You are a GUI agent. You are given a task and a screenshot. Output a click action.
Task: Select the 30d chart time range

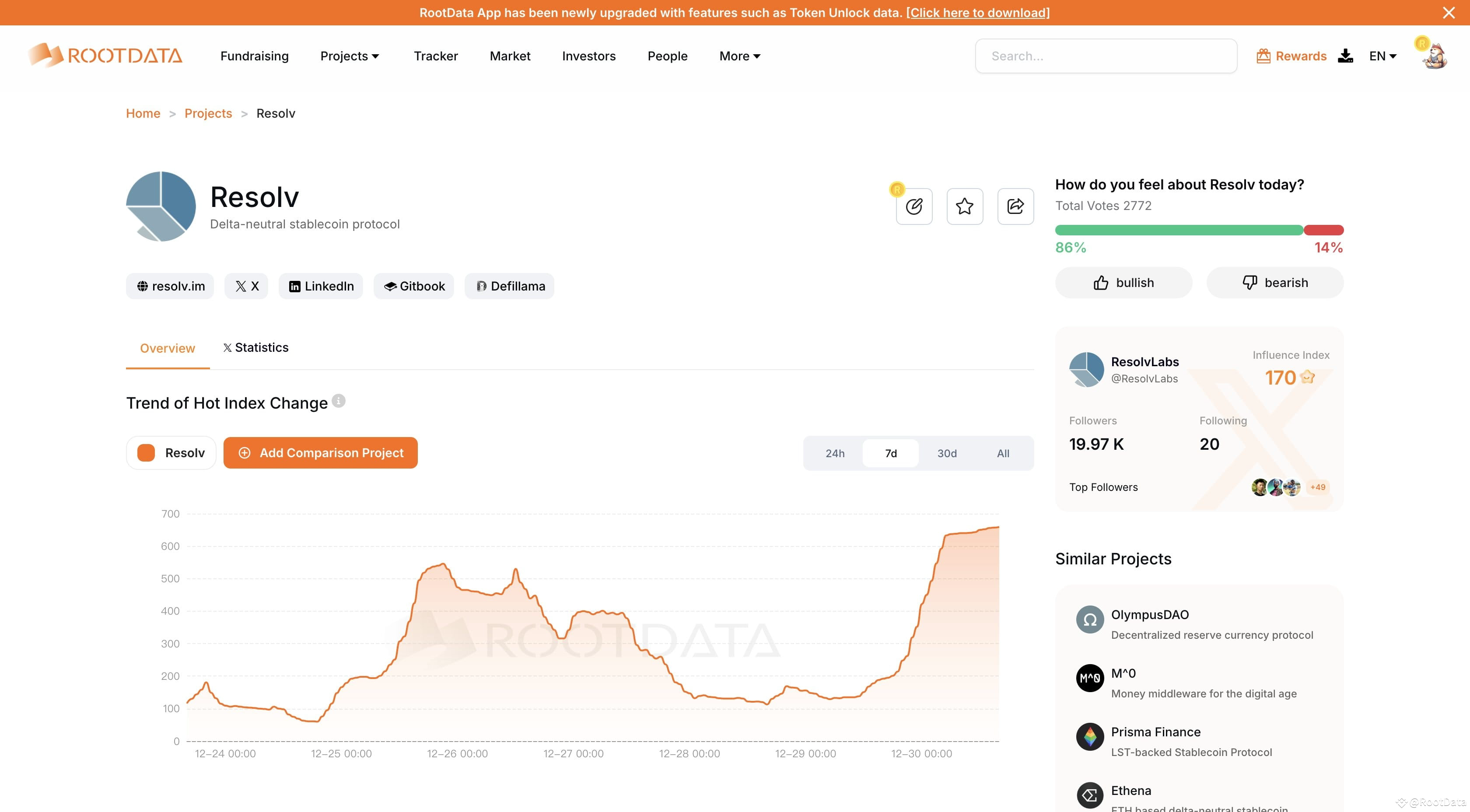click(x=946, y=452)
